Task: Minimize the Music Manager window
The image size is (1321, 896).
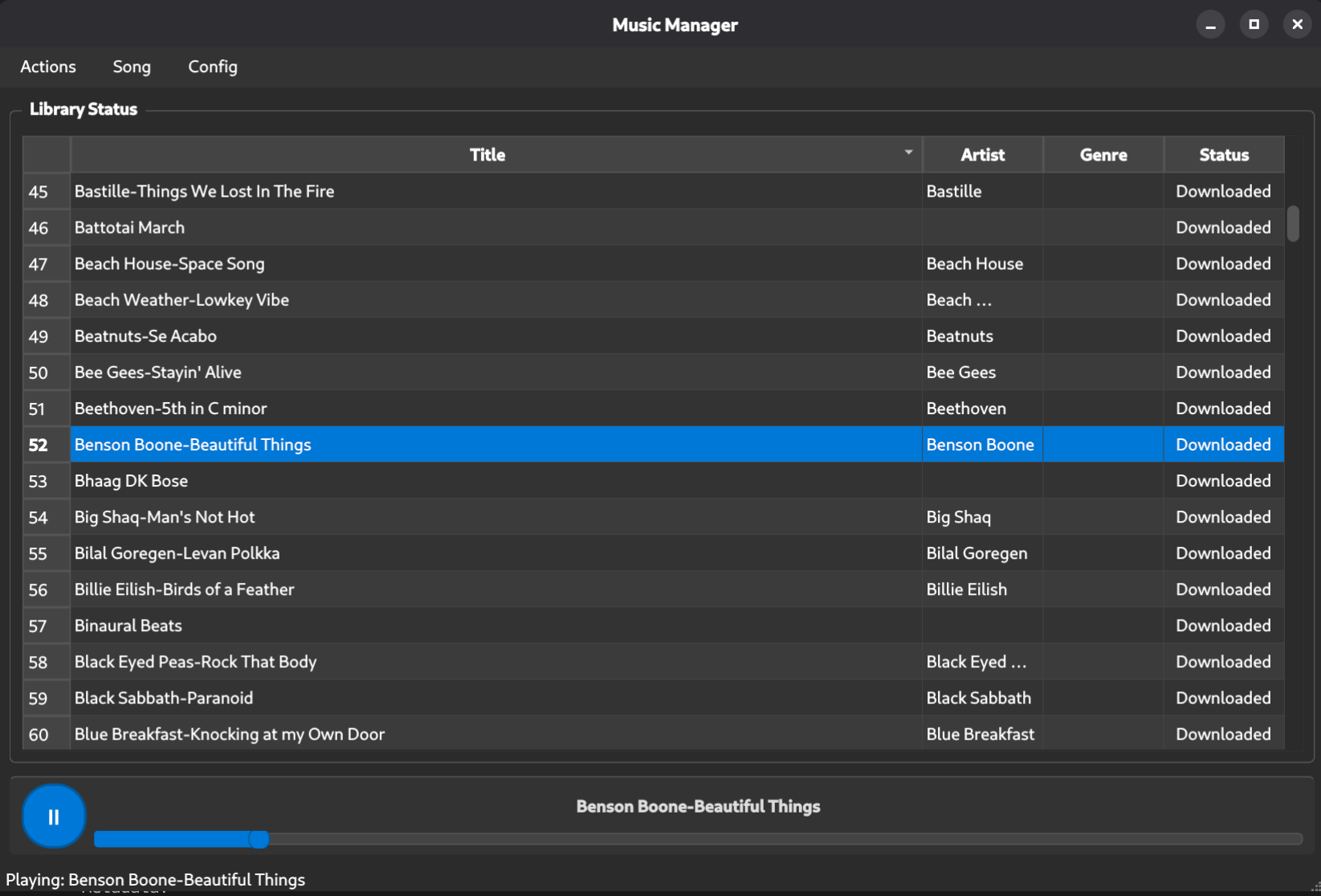Action: point(1210,25)
